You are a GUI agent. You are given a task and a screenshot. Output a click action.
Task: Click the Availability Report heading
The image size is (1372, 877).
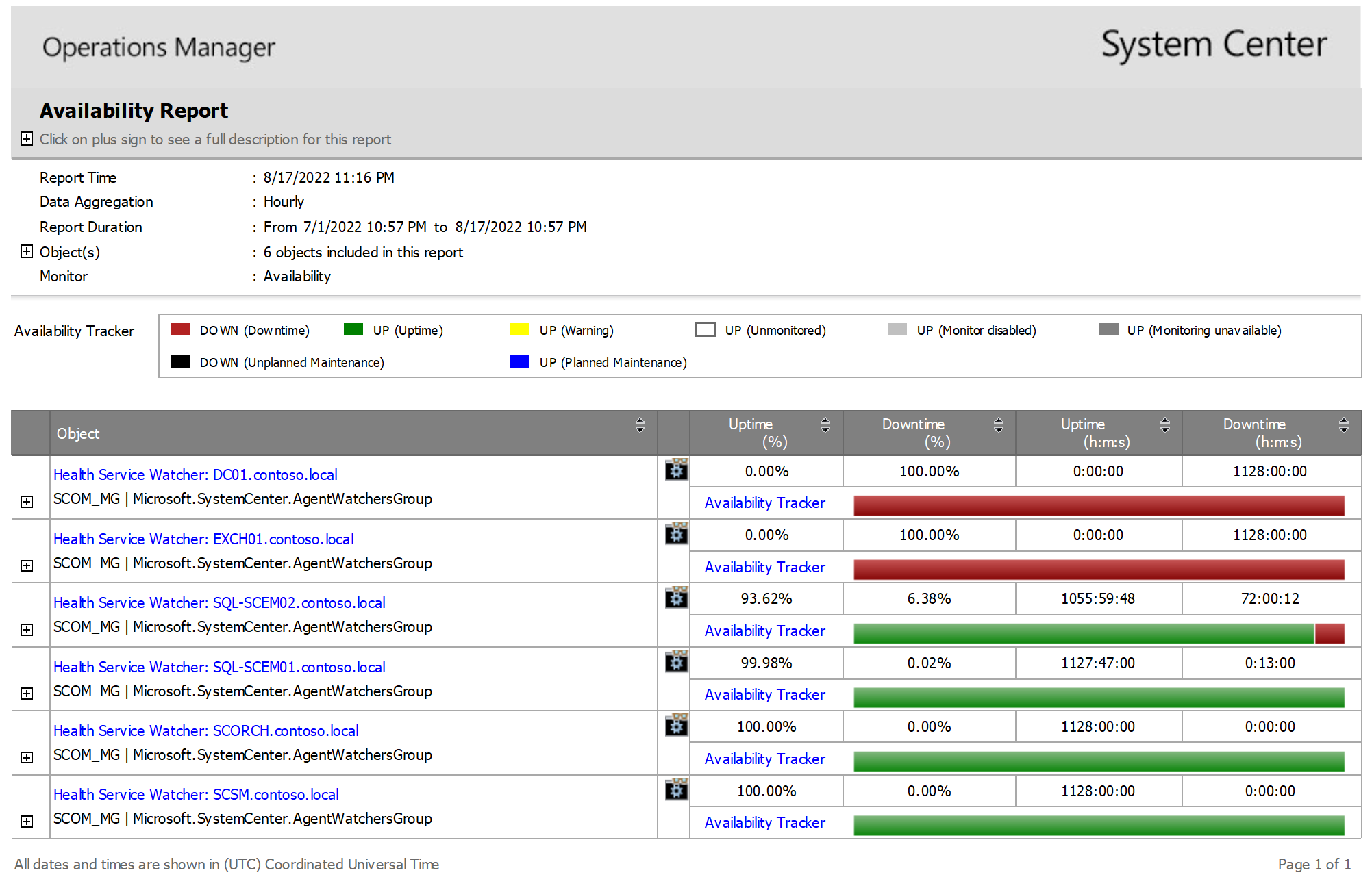134,110
